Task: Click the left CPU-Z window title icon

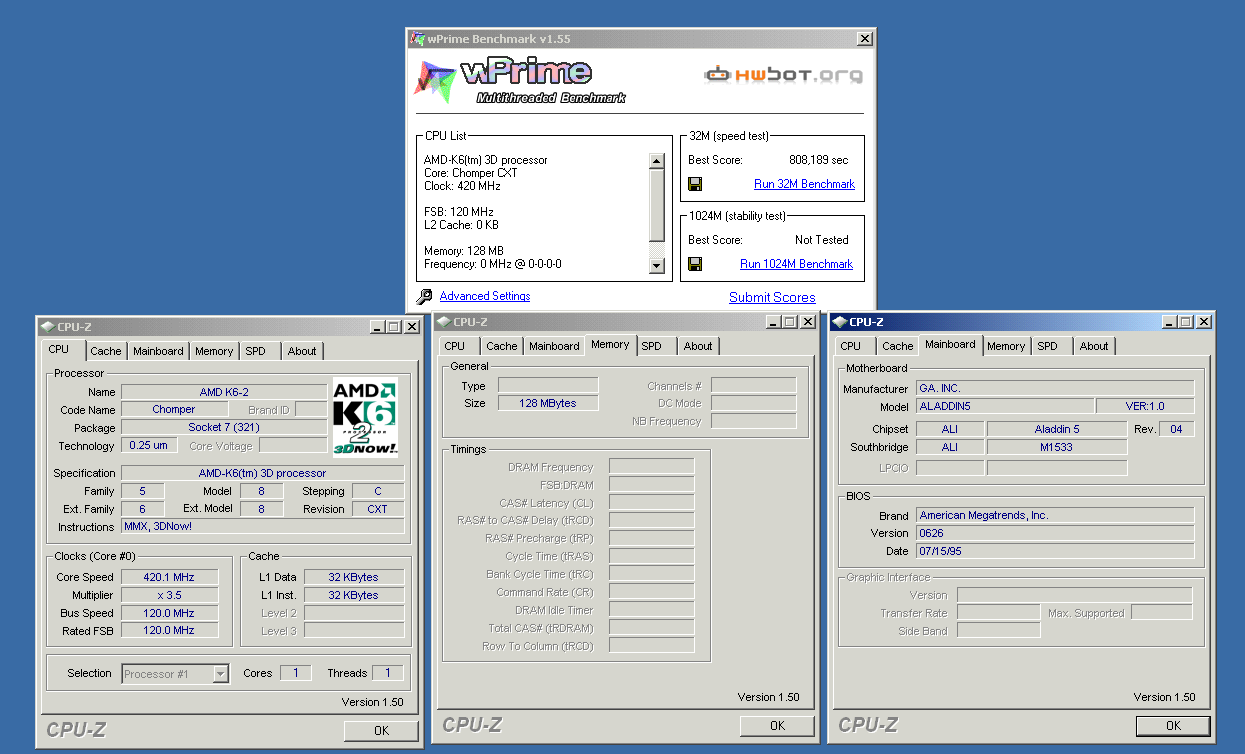Action: (x=47, y=326)
